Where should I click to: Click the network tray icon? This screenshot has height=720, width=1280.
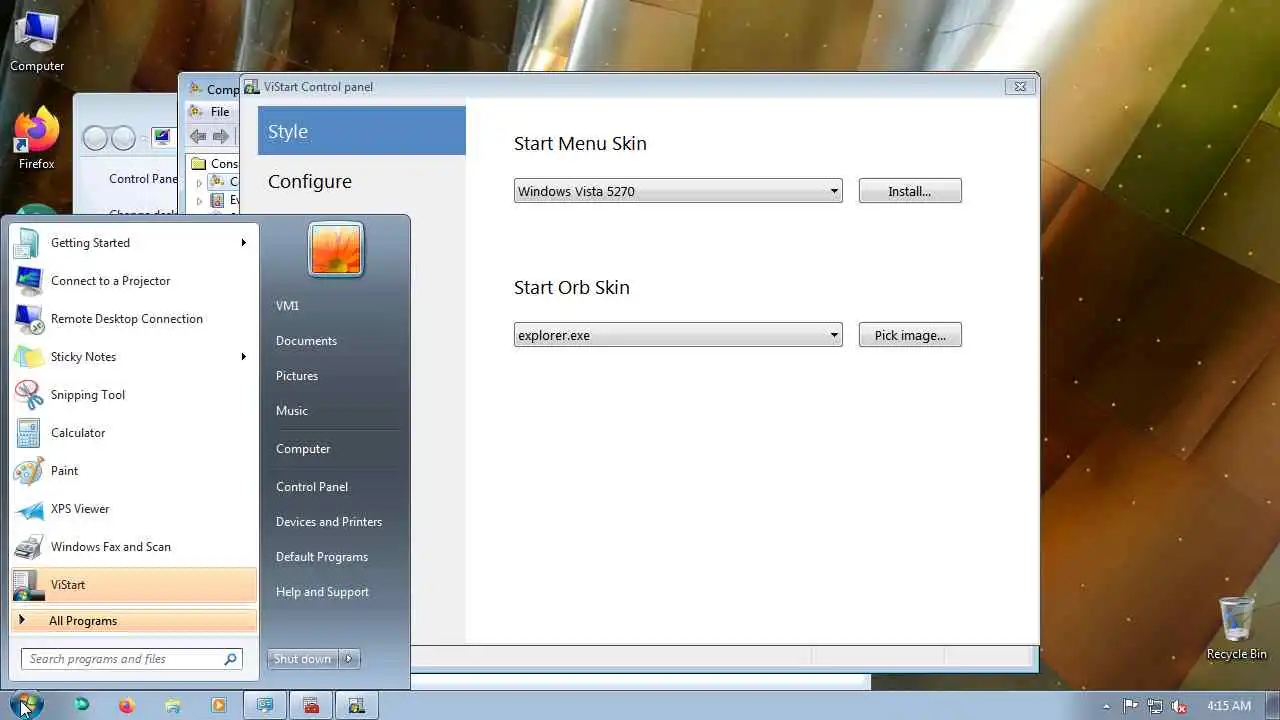[x=1155, y=706]
